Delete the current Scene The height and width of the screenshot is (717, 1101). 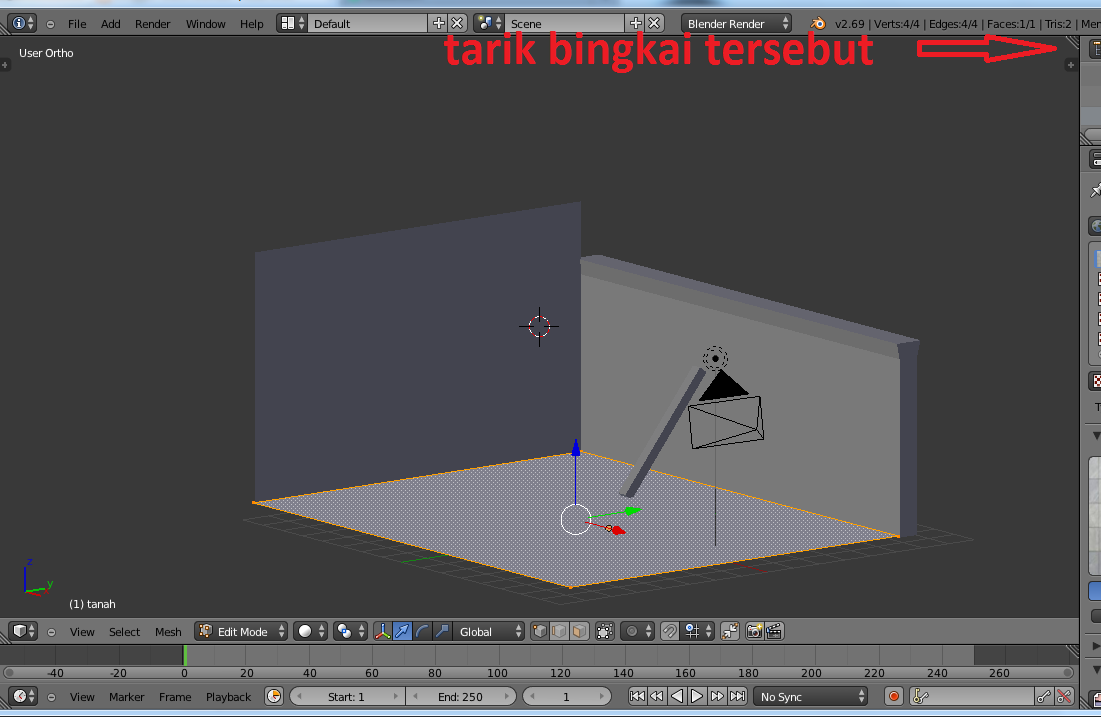coord(654,23)
